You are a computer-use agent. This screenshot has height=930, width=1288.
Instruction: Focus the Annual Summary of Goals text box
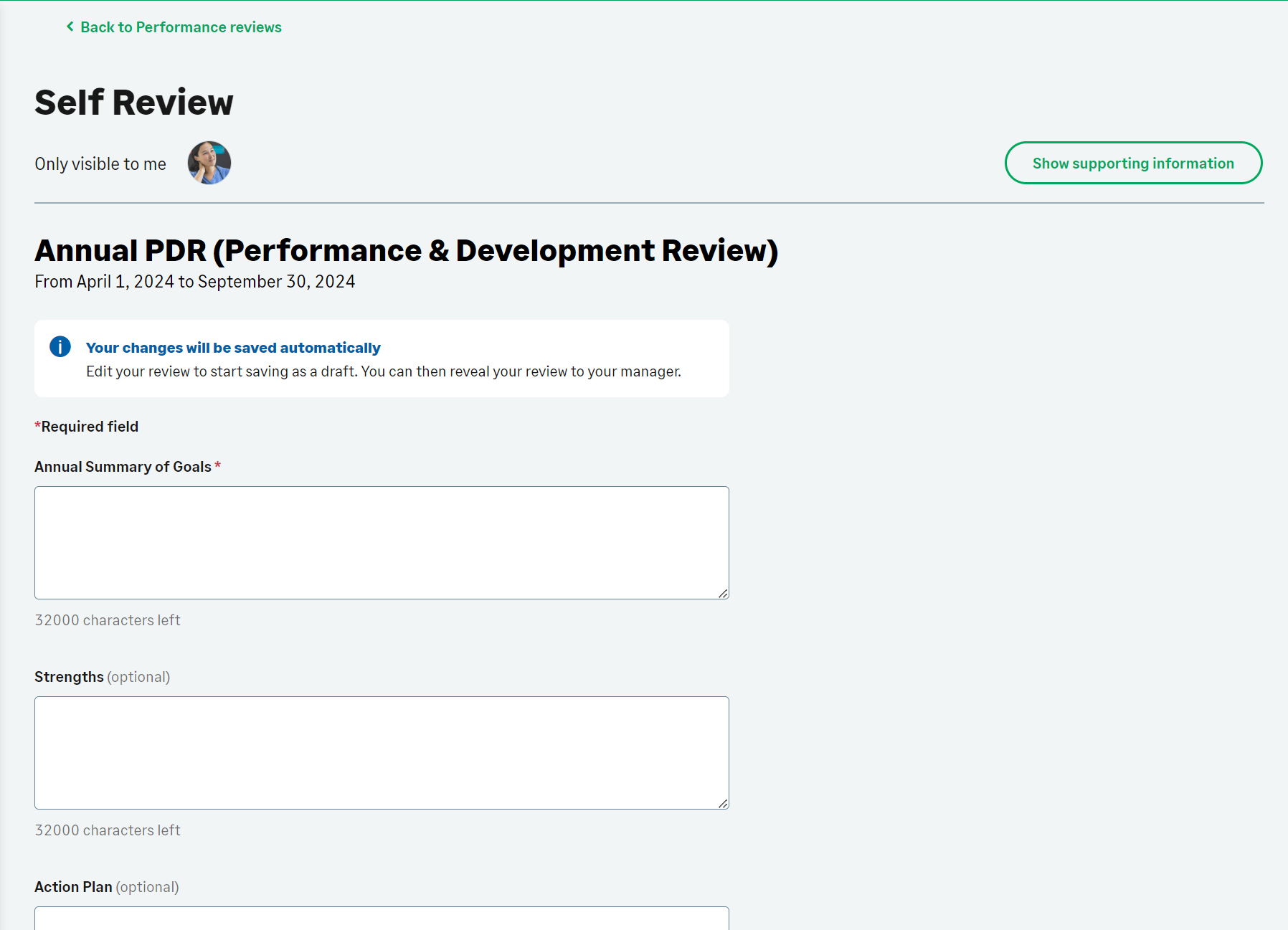(382, 542)
